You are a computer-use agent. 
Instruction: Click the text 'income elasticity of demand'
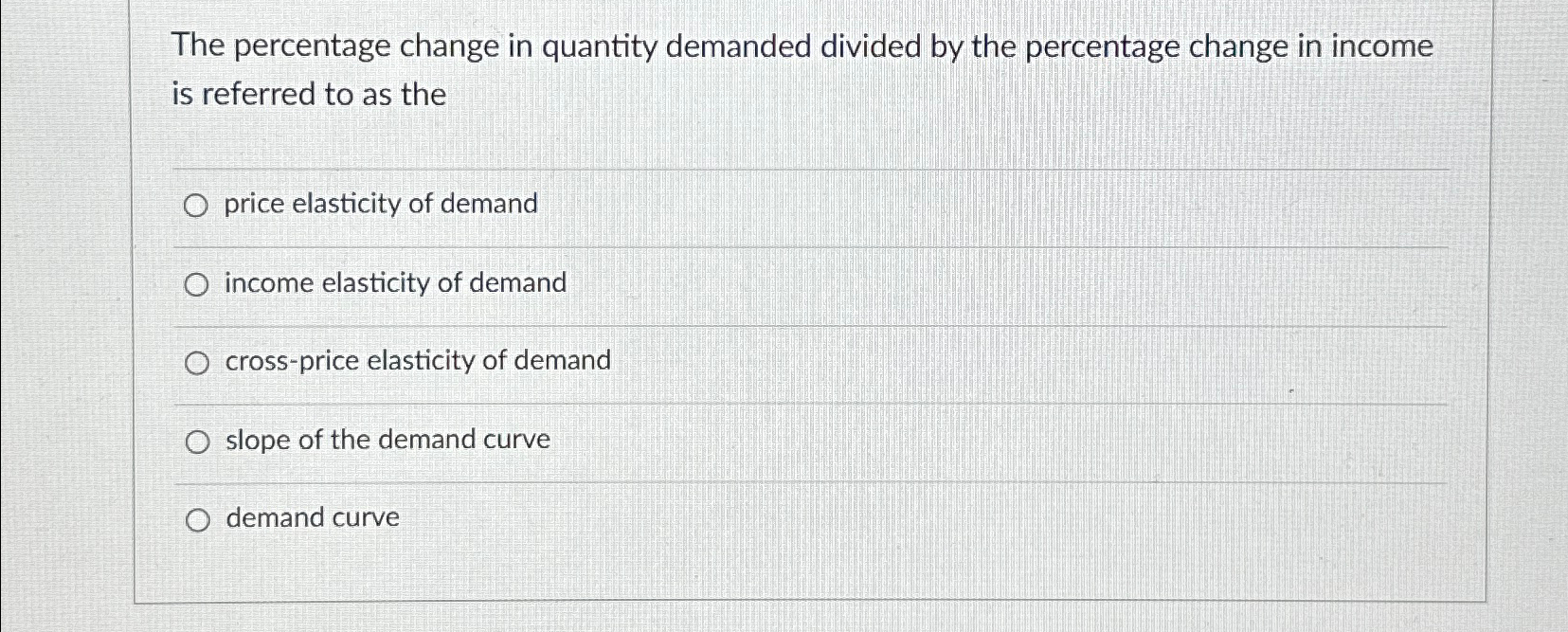point(394,282)
